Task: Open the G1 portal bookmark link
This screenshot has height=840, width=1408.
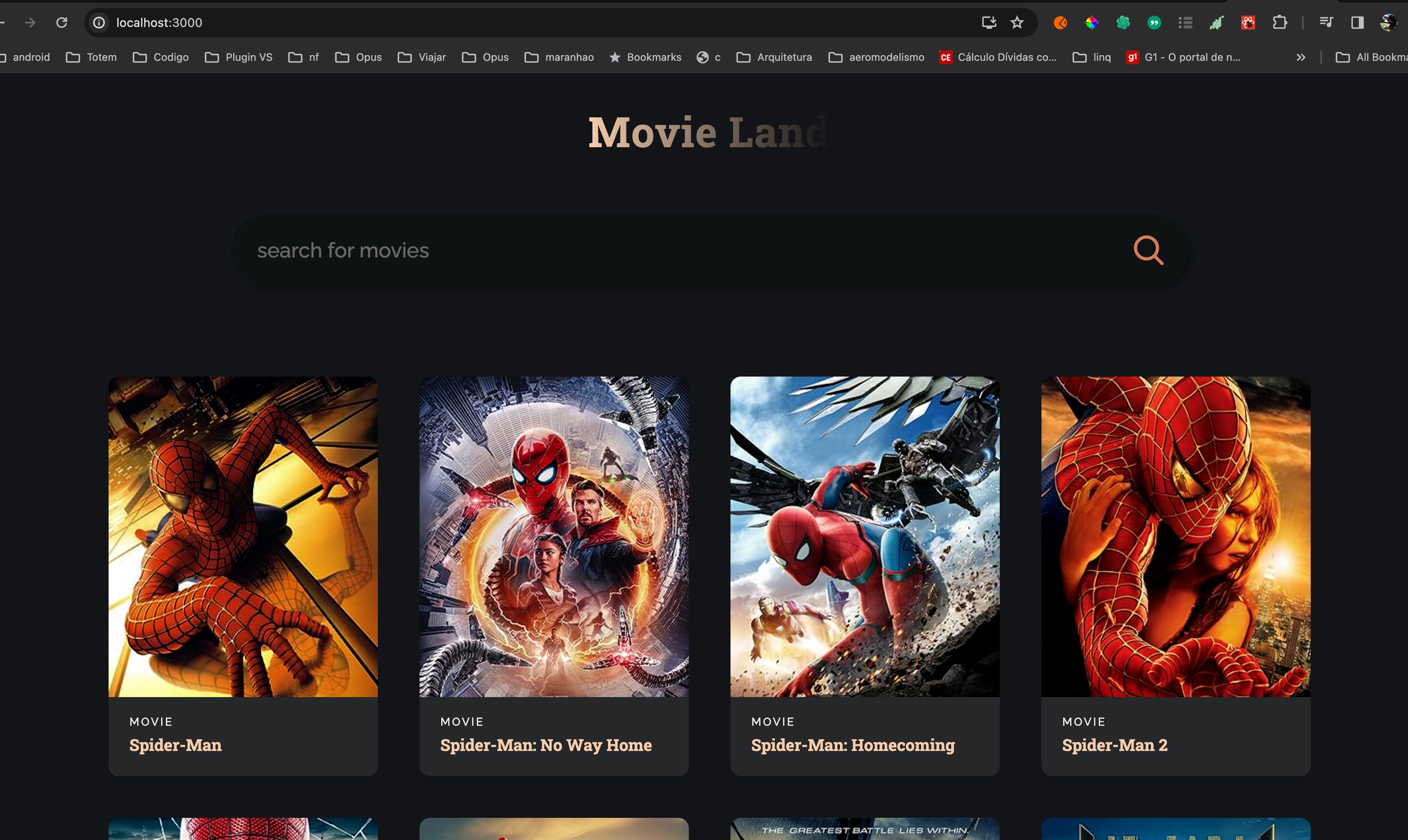Action: tap(1183, 57)
